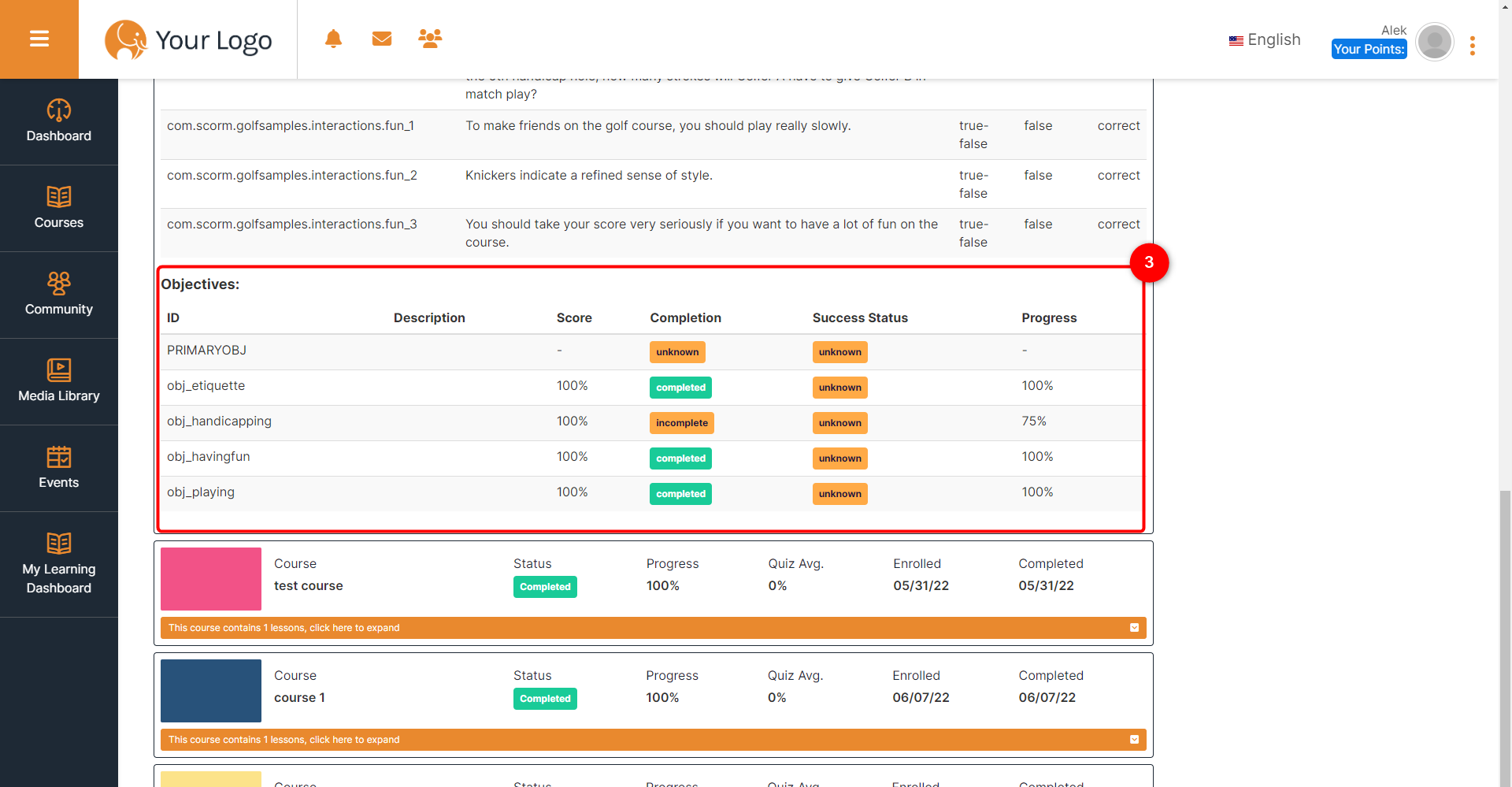This screenshot has height=787, width=1512.
Task: Open Community in the sidebar
Action: (x=59, y=295)
